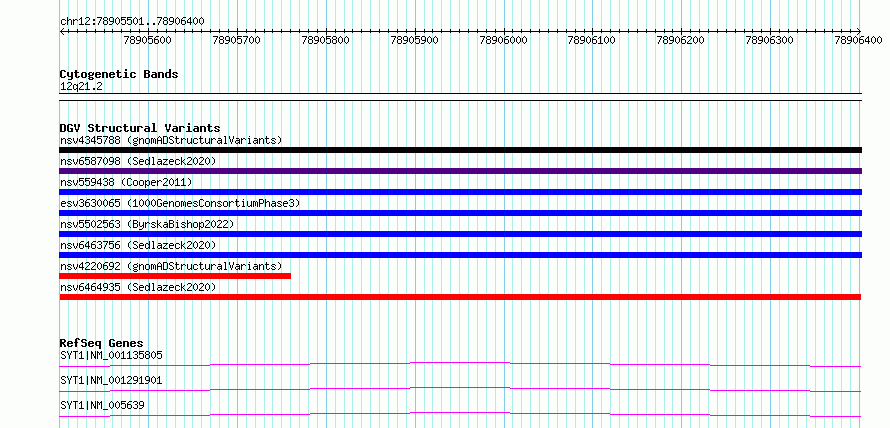
Task: Click the blue nsv559438 variant bar
Action: tap(460, 192)
